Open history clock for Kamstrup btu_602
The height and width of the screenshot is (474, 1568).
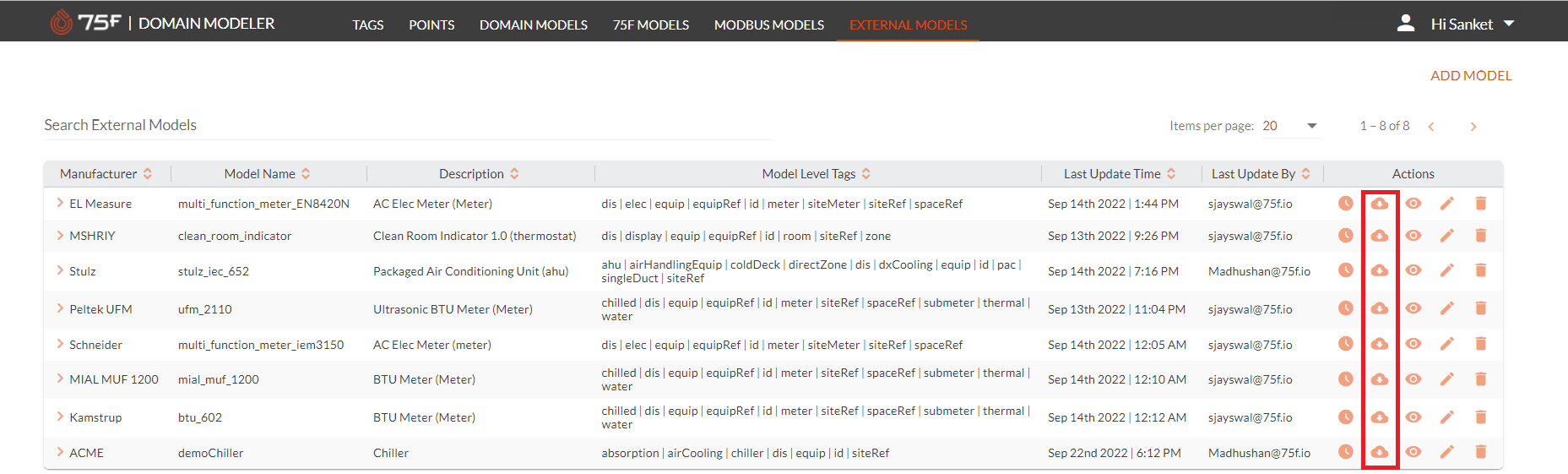1346,417
